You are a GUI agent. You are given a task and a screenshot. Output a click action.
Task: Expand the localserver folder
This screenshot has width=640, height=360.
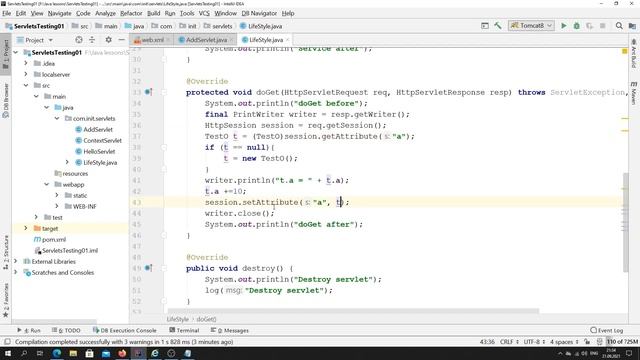pos(26,74)
